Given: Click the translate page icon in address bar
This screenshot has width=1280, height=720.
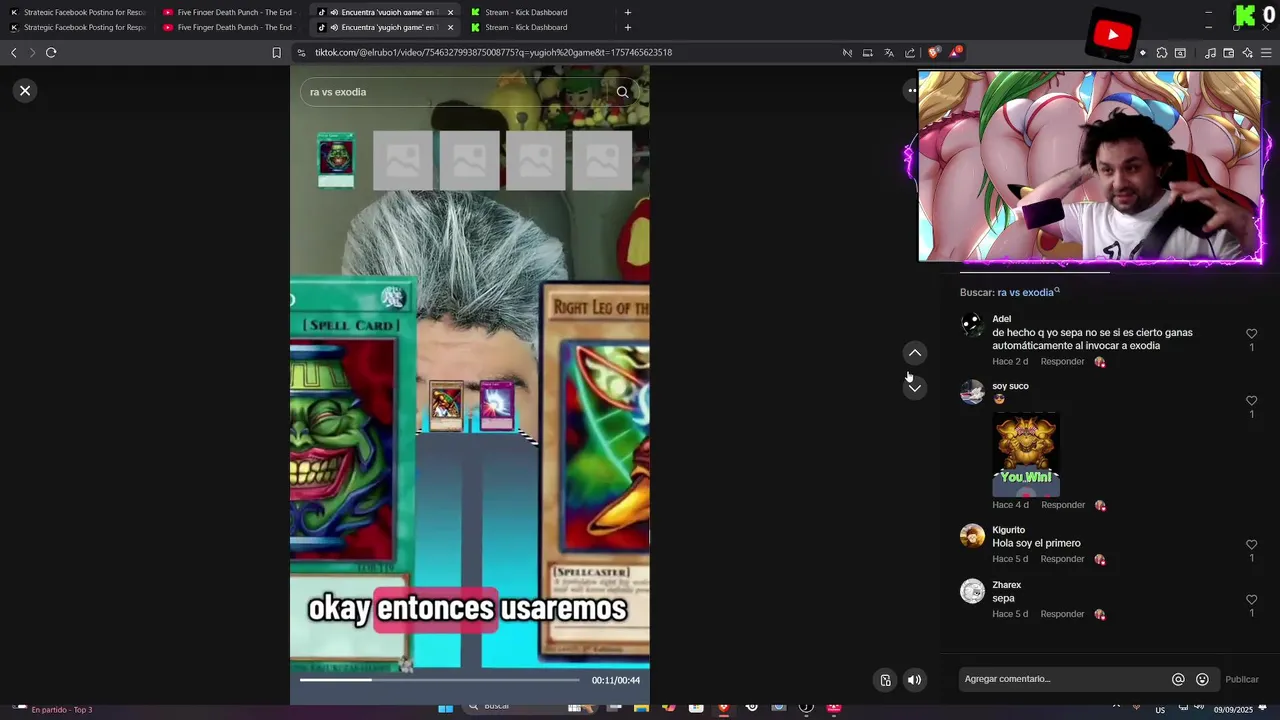Looking at the screenshot, I should pos(888,53).
